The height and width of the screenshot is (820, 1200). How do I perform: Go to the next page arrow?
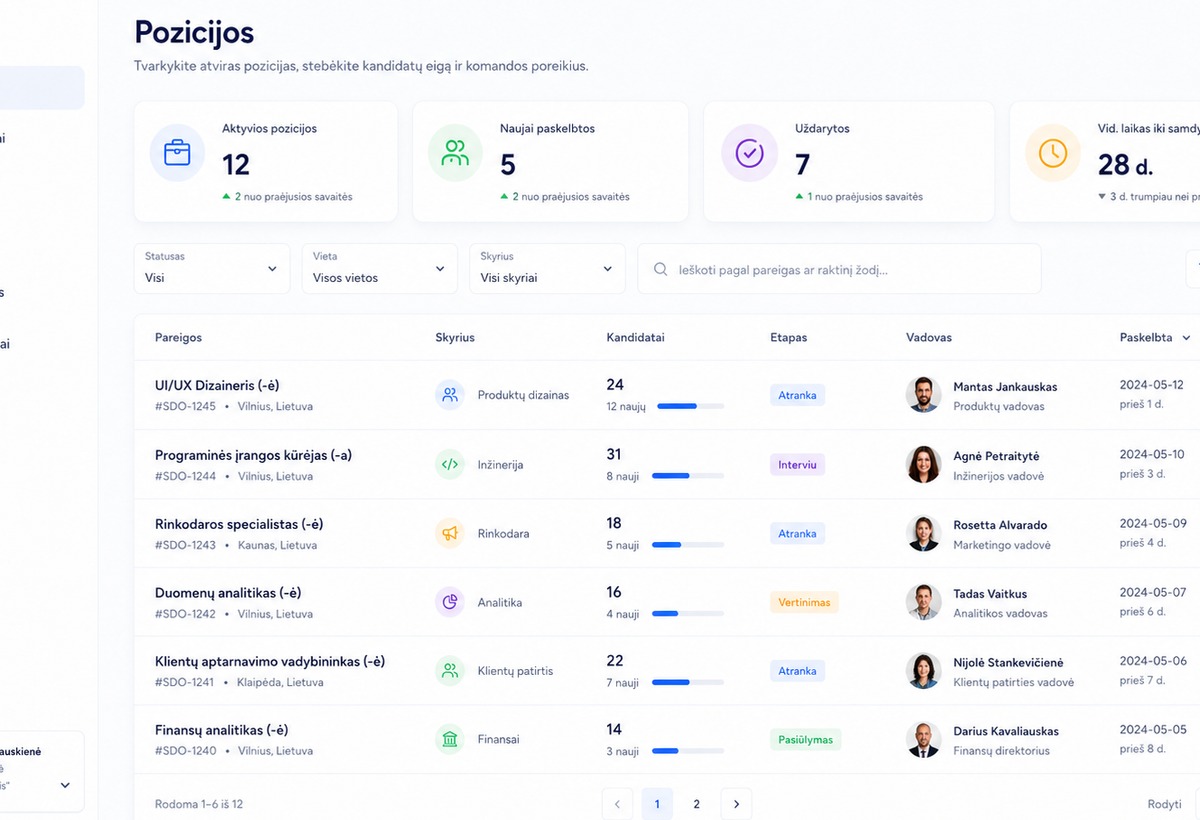coord(736,804)
